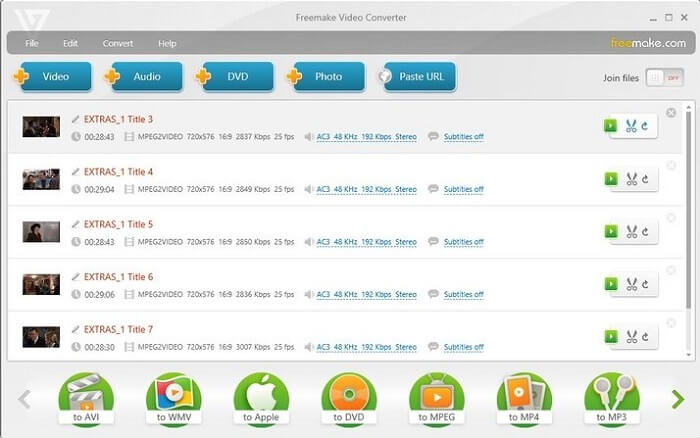Convert to MP4 format
The height and width of the screenshot is (438, 700).
[x=524, y=400]
